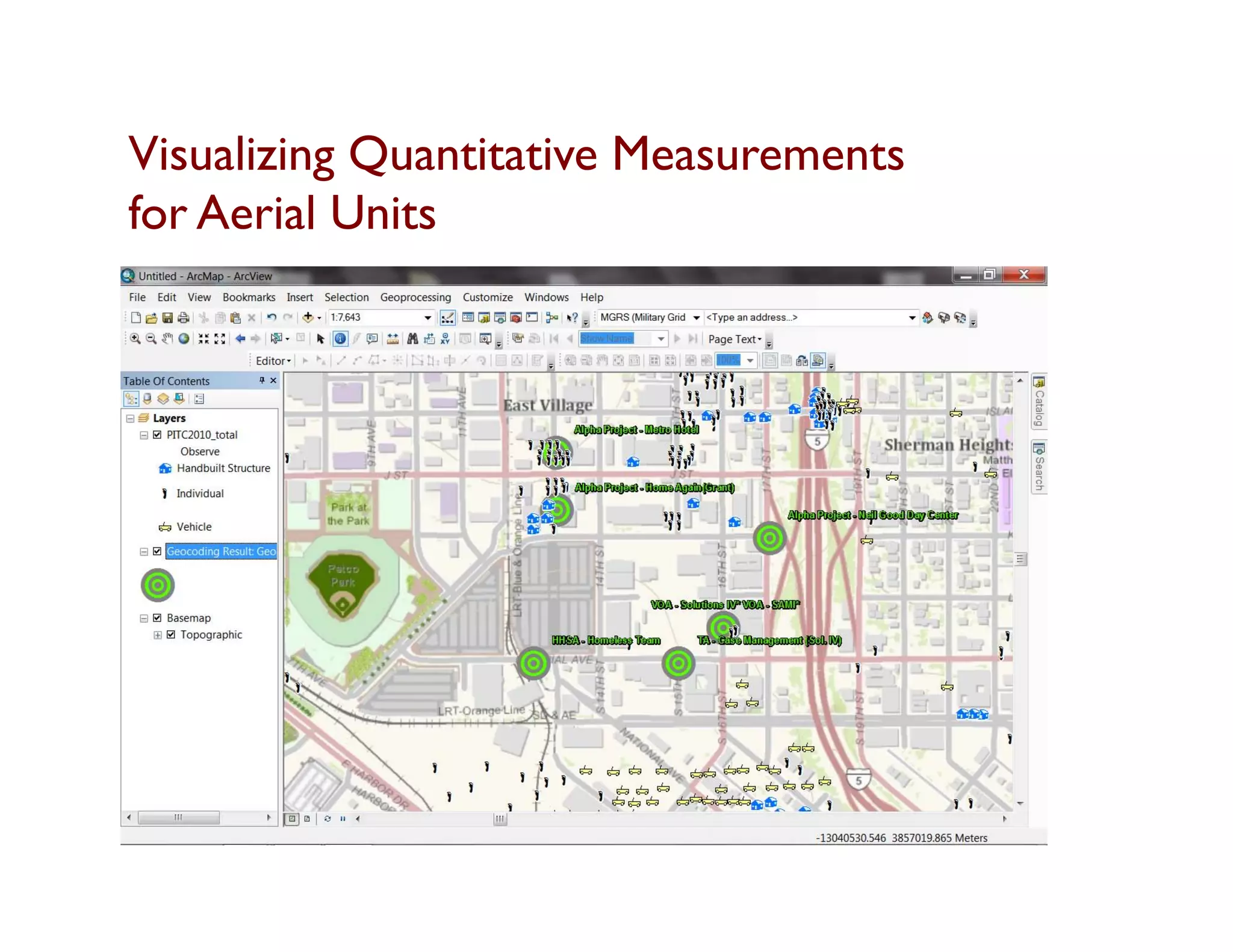
Task: Open the Find binoculars tool
Action: (412, 339)
